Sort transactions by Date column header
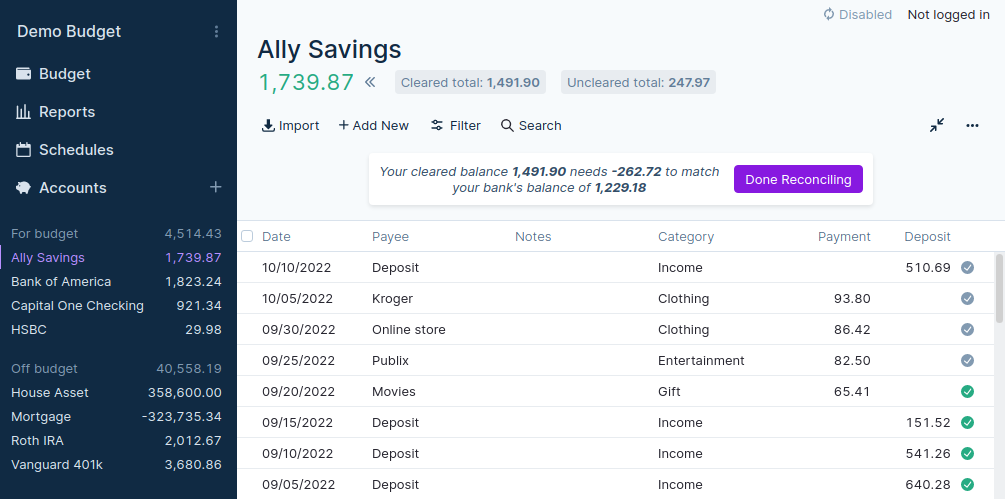This screenshot has width=1005, height=499. click(x=276, y=237)
